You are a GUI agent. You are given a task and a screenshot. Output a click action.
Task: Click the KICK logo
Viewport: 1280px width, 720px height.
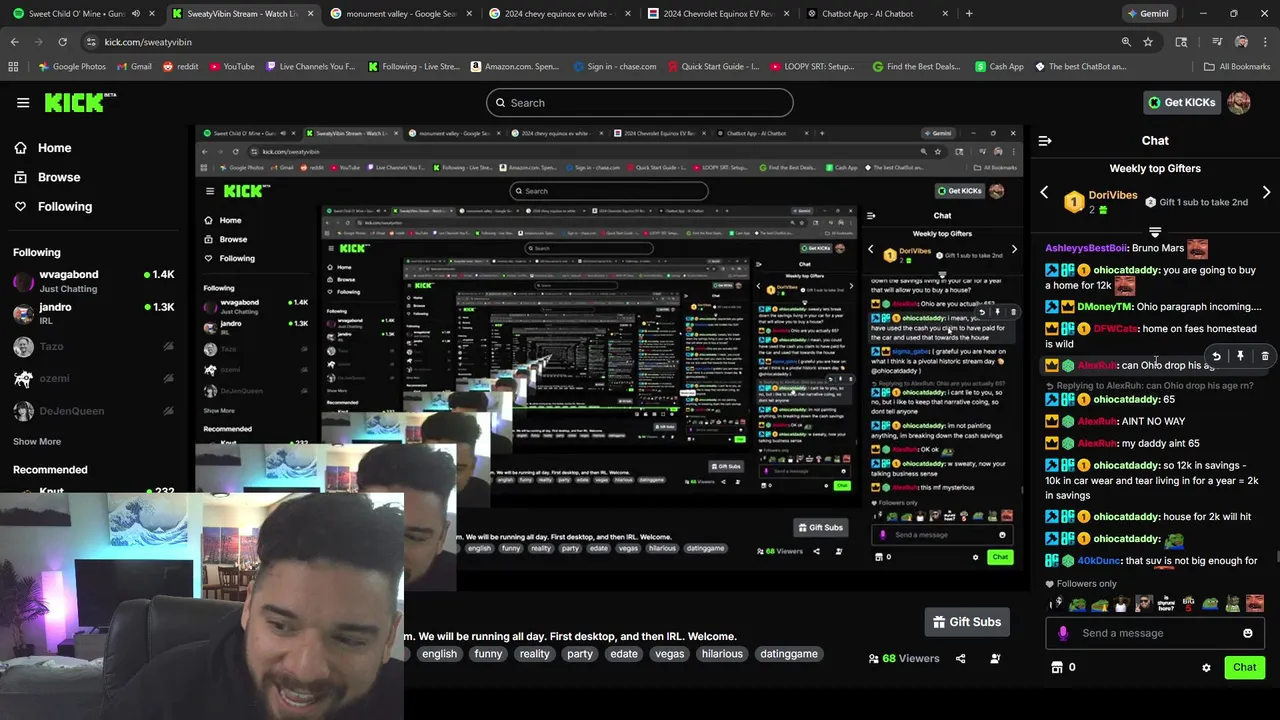tap(80, 102)
